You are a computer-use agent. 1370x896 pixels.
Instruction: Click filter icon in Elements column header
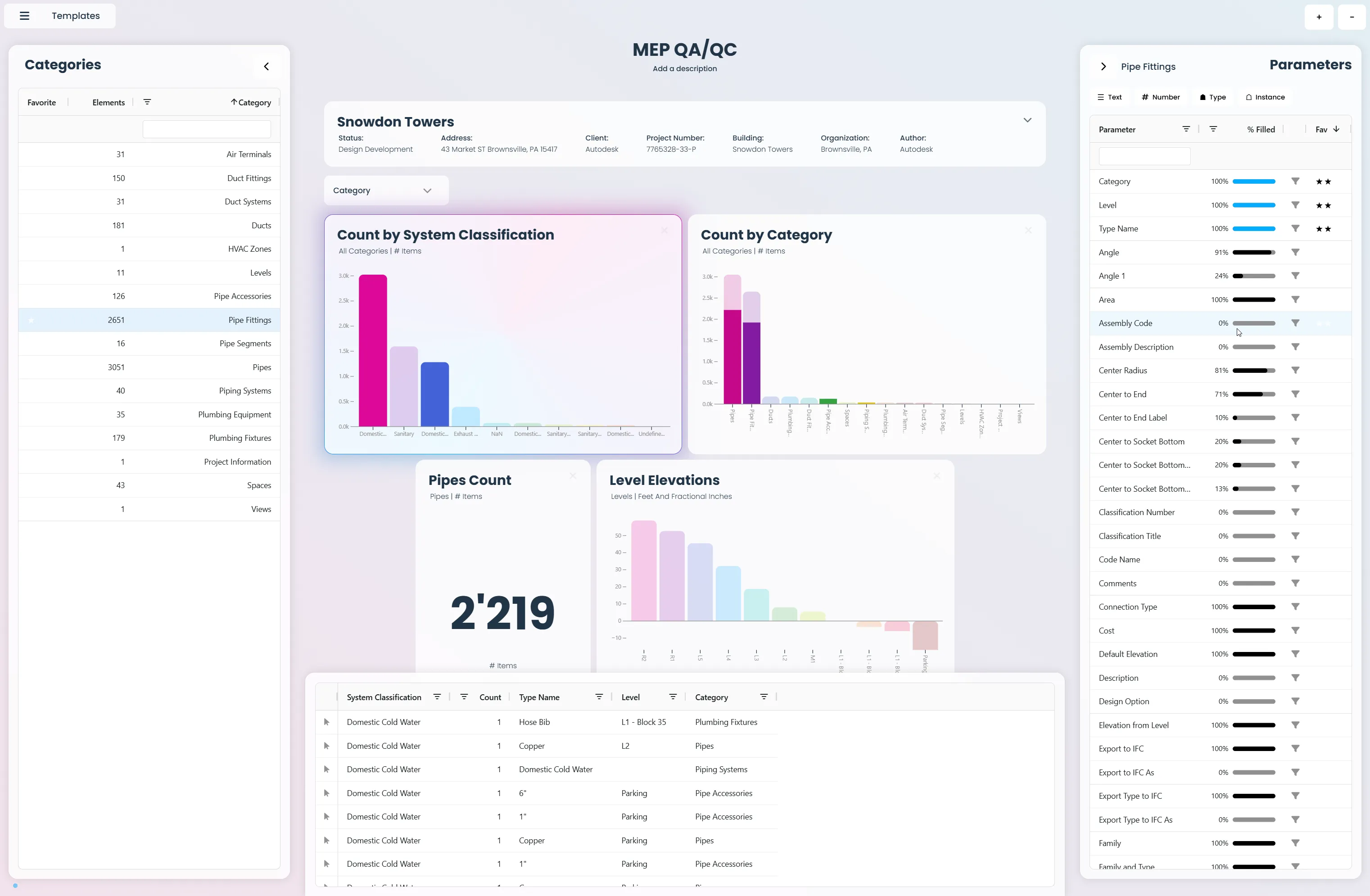[147, 102]
